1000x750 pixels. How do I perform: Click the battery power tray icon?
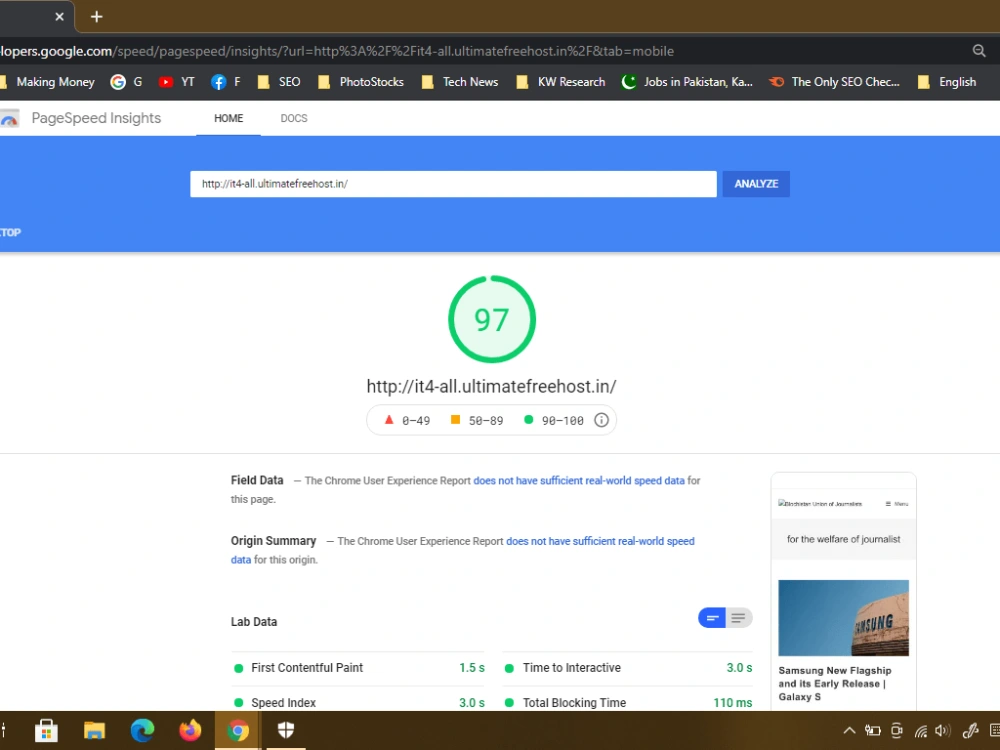(x=872, y=731)
